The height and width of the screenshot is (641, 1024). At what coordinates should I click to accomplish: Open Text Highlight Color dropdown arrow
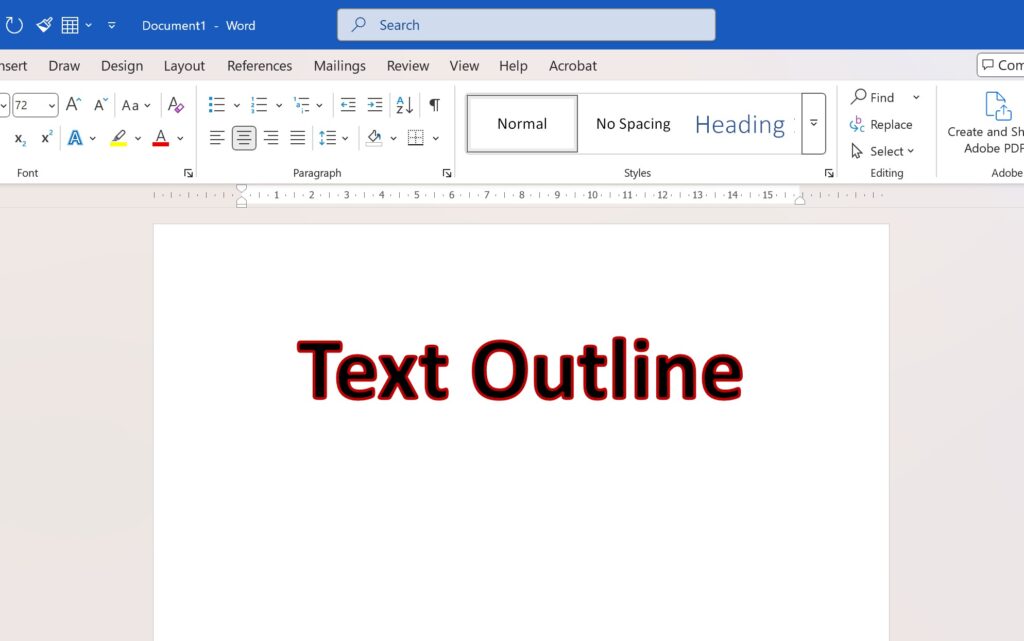point(138,138)
